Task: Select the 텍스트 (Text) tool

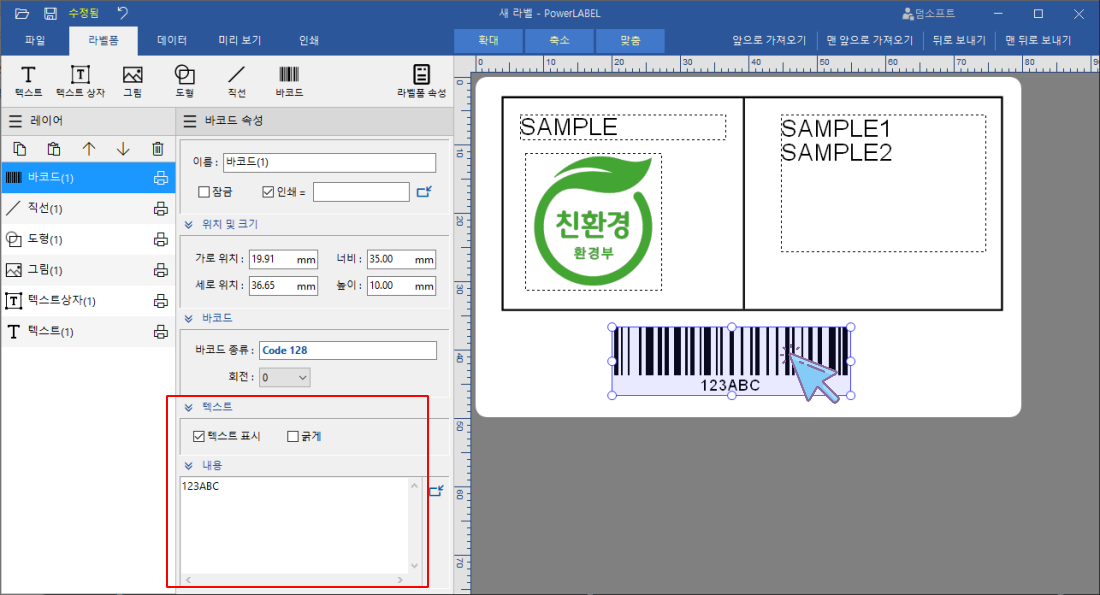Action: tap(27, 80)
